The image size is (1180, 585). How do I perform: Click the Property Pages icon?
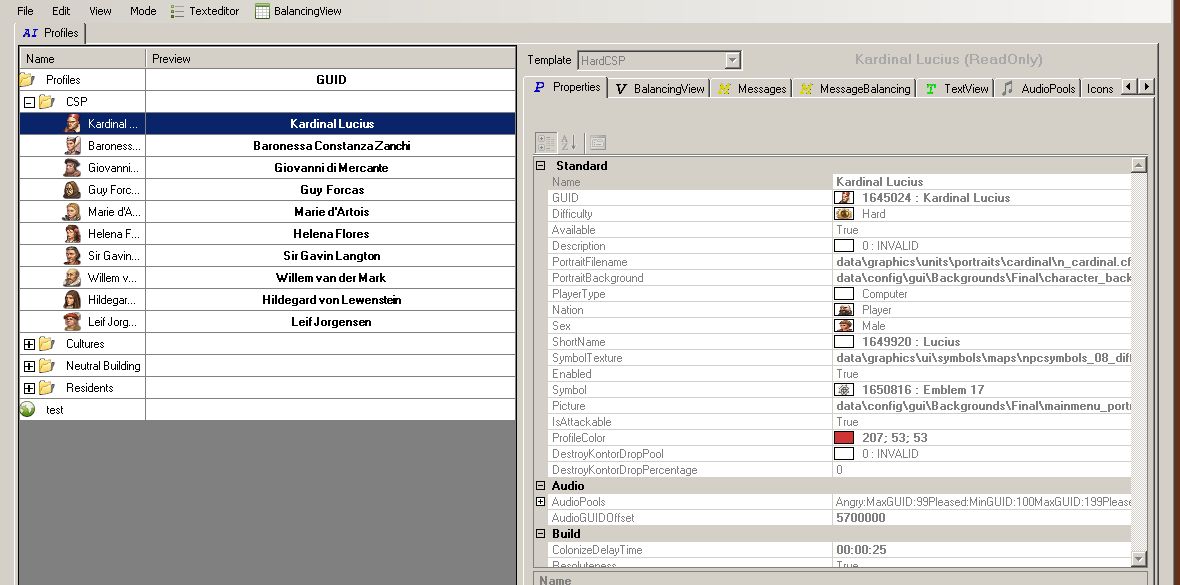click(597, 142)
